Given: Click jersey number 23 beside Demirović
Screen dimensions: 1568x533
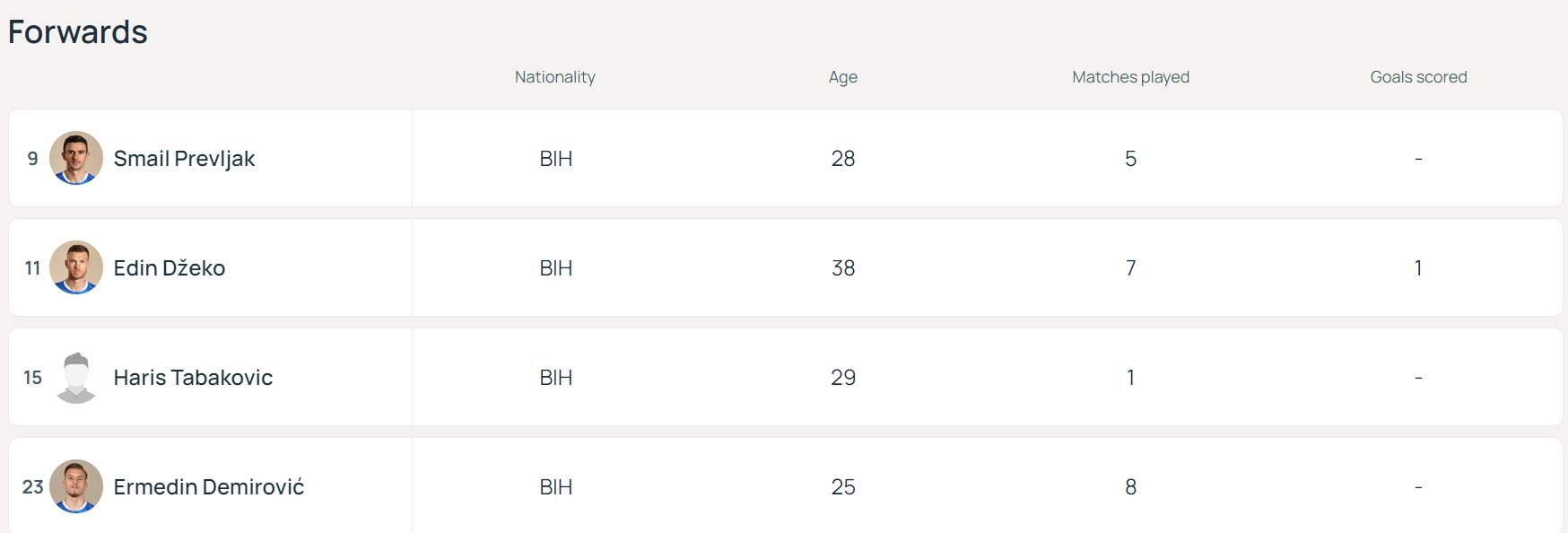Looking at the screenshot, I should (x=32, y=487).
